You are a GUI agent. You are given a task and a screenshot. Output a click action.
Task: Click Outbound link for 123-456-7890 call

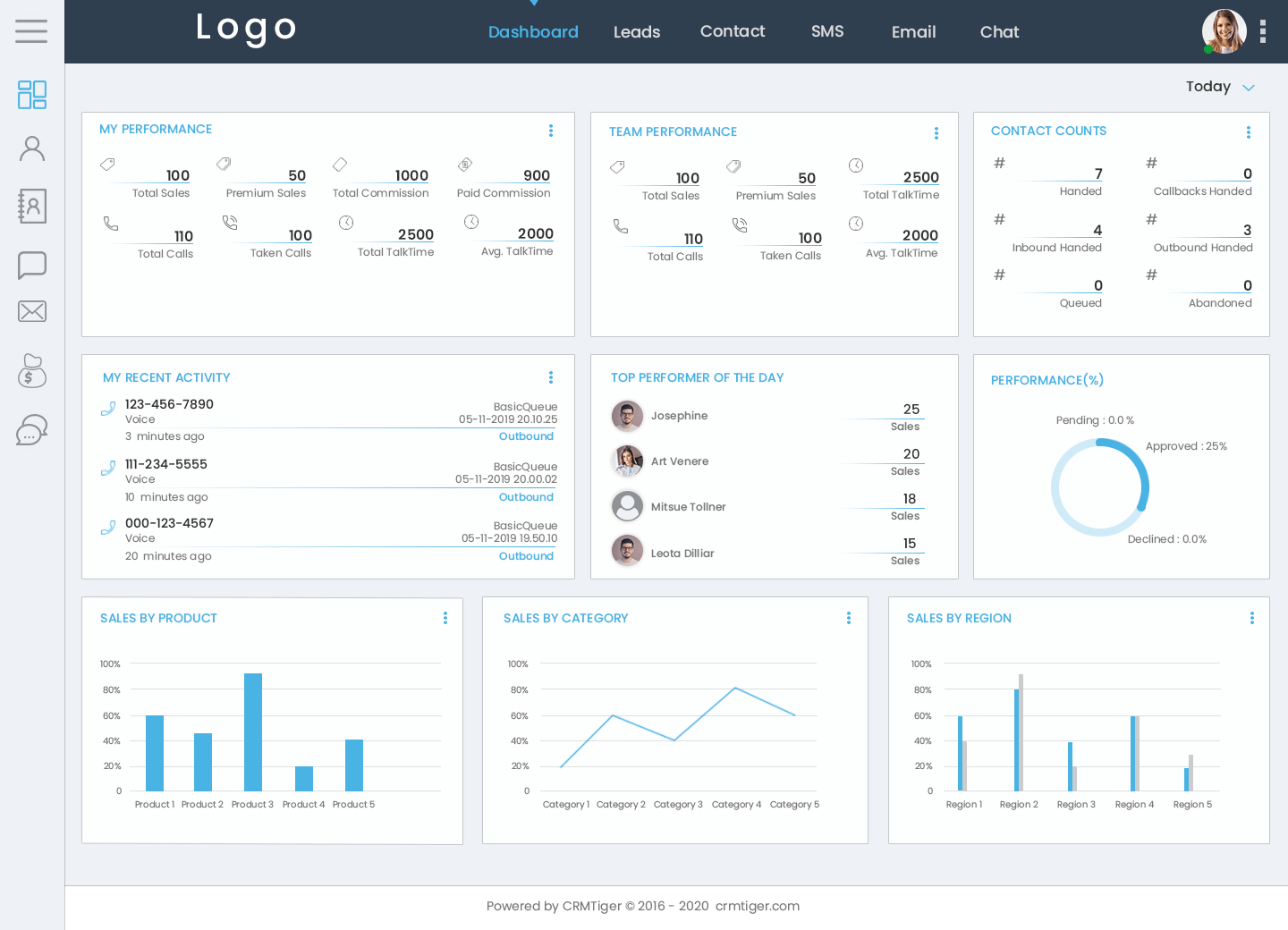526,436
